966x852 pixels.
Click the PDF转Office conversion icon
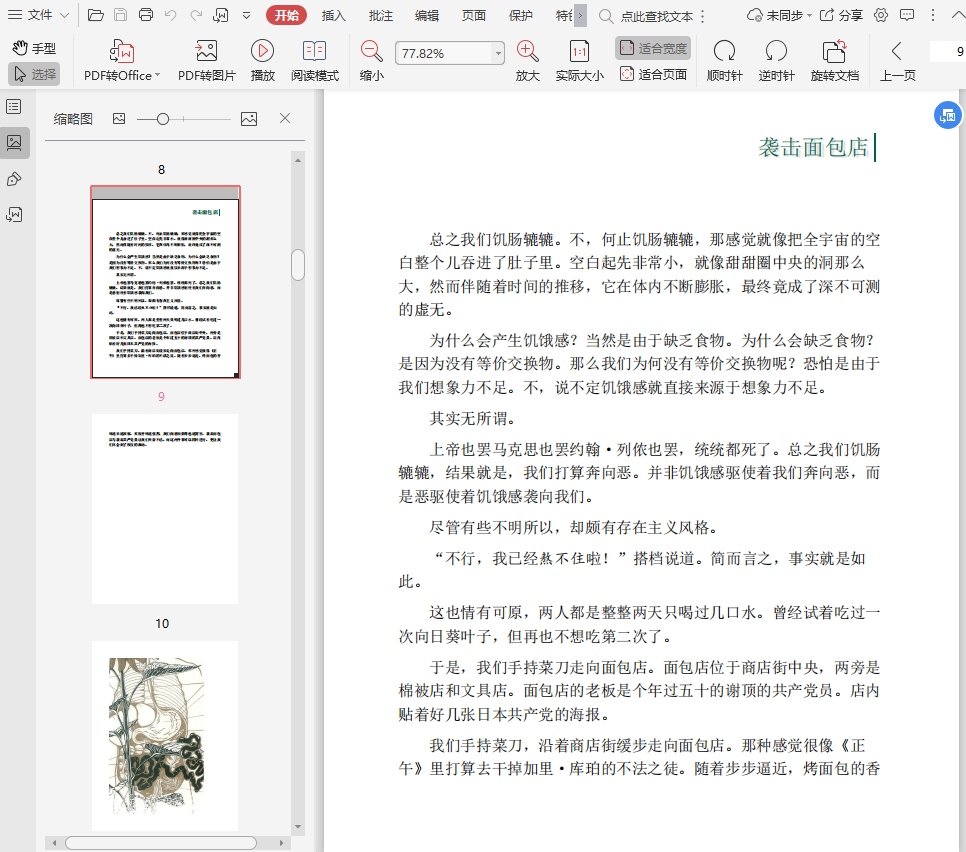[121, 52]
